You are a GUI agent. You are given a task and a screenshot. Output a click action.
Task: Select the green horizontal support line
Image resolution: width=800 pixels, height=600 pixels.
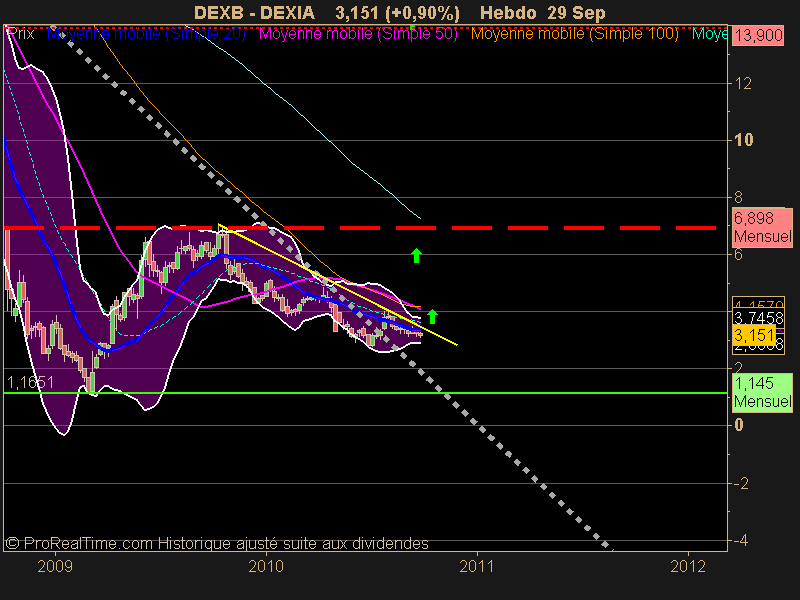tap(365, 393)
